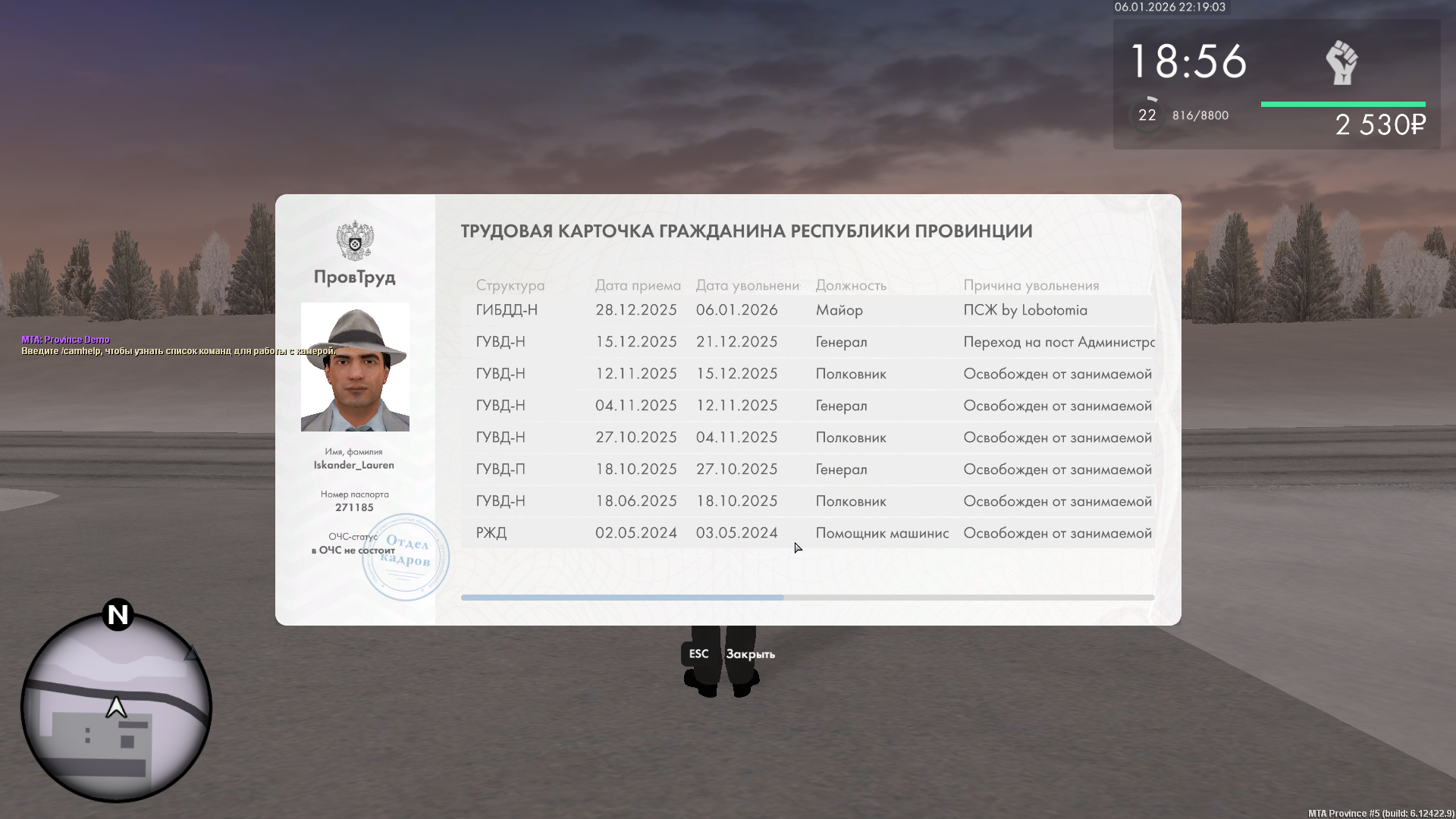Screen dimensions: 1456x819
Task: Click the ESC key icon
Action: click(x=698, y=654)
